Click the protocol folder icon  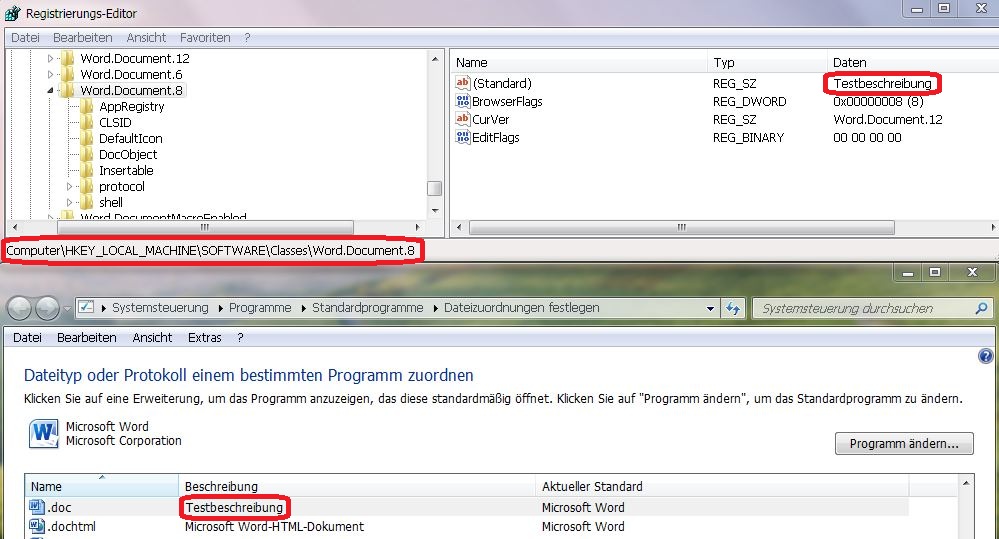click(87, 186)
